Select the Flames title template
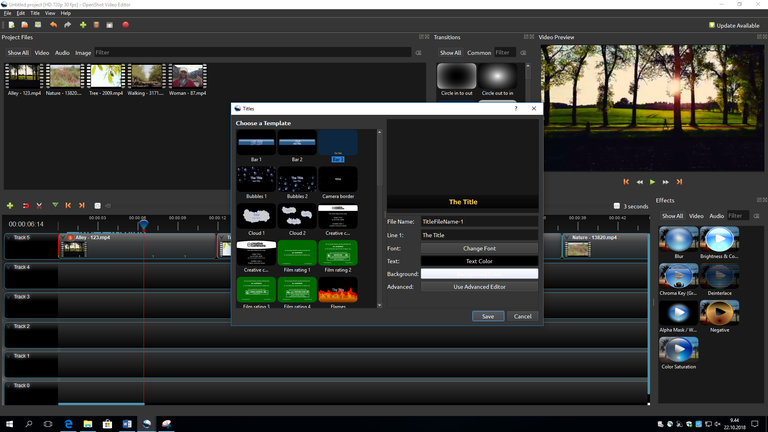Image resolution: width=768 pixels, height=432 pixels. (337, 291)
